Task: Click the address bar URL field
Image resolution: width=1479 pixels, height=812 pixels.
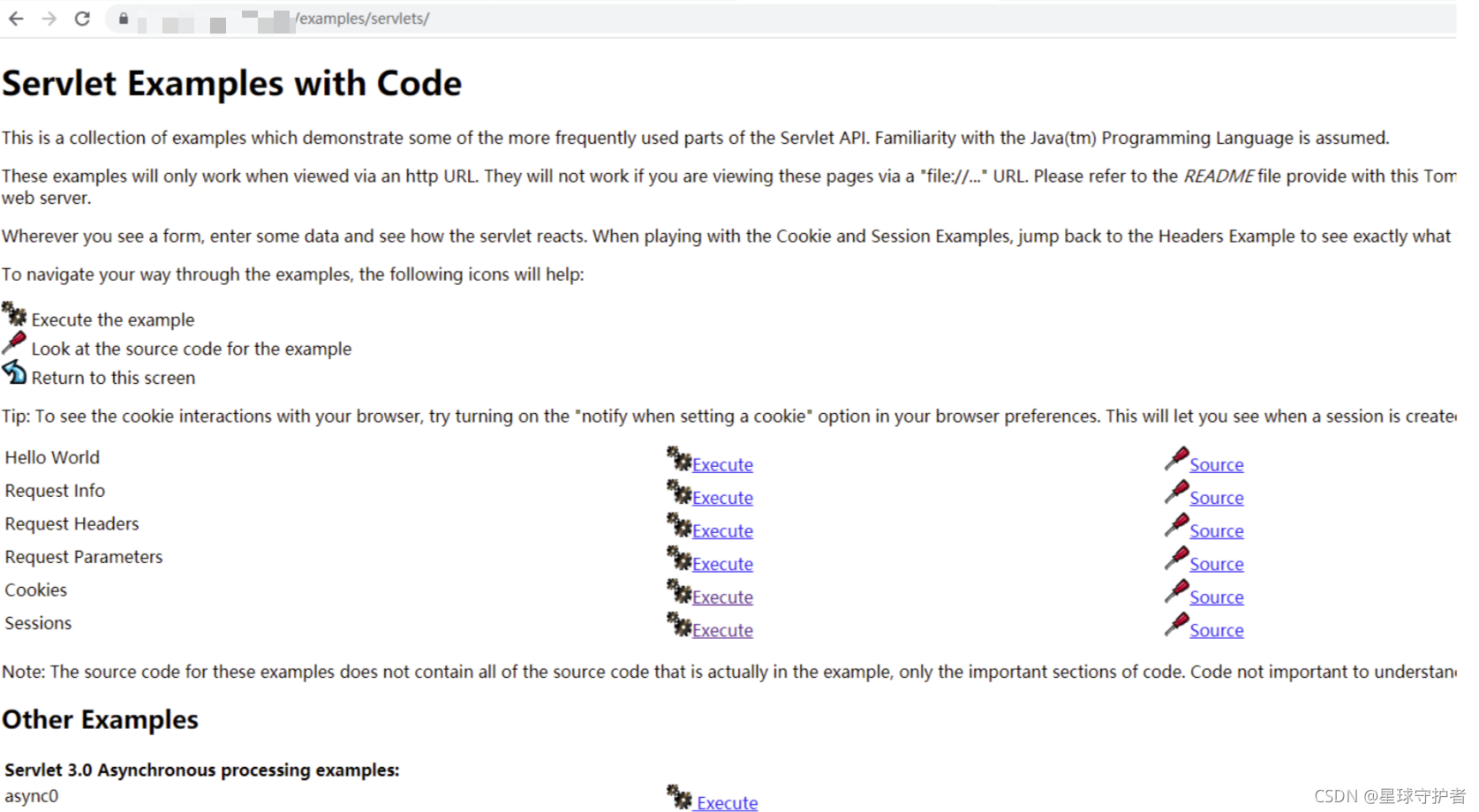Action: [x=781, y=19]
